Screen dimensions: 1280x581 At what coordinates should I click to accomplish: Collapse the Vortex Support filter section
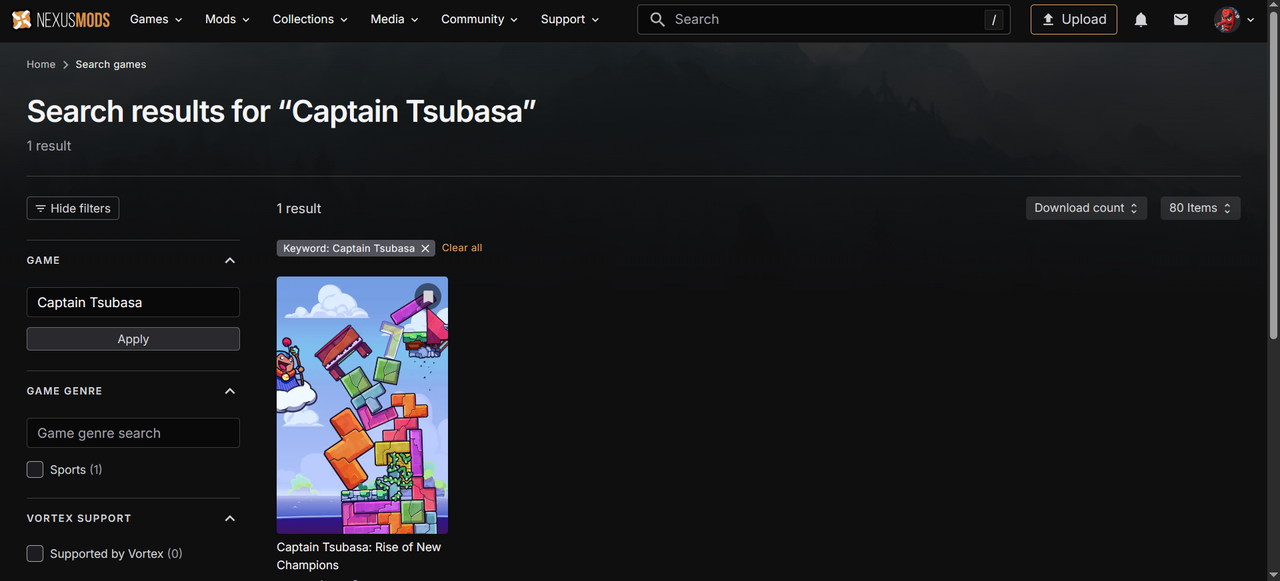coord(230,518)
